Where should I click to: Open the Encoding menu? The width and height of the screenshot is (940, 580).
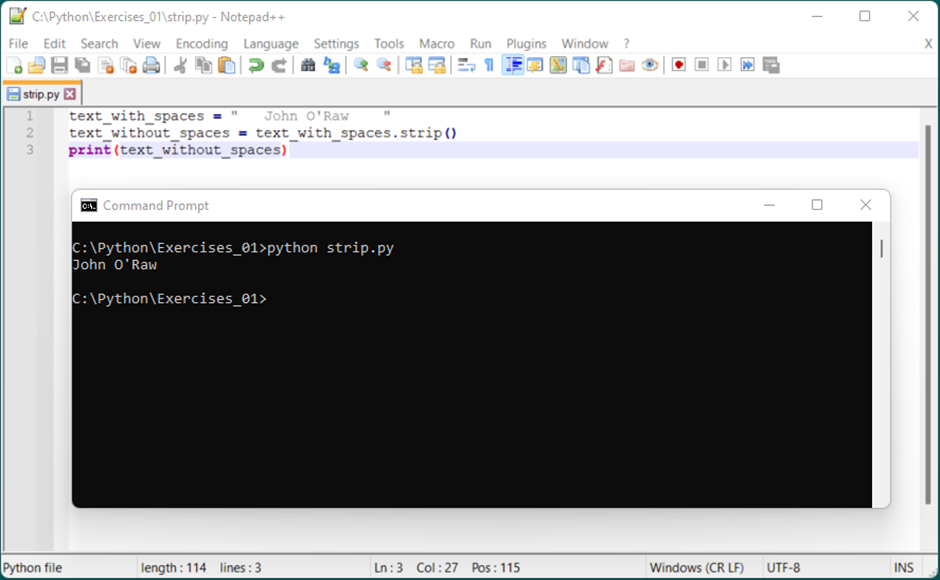[x=201, y=43]
